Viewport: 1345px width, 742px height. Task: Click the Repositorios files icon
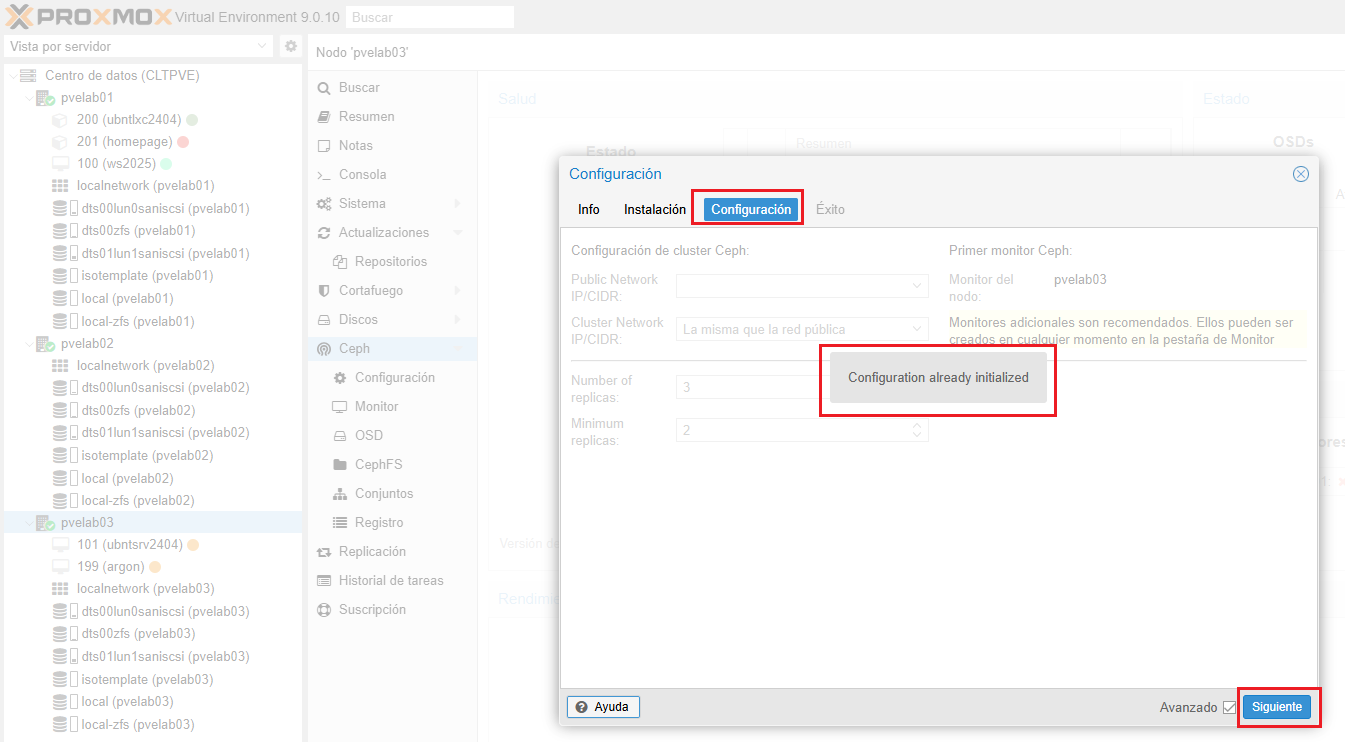click(x=339, y=262)
